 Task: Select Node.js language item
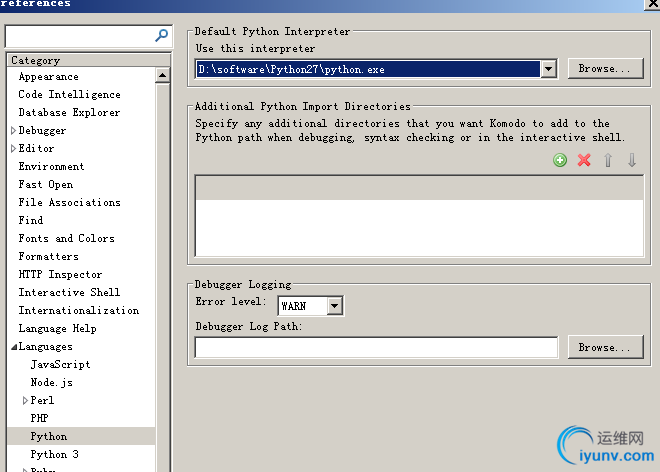pos(51,382)
